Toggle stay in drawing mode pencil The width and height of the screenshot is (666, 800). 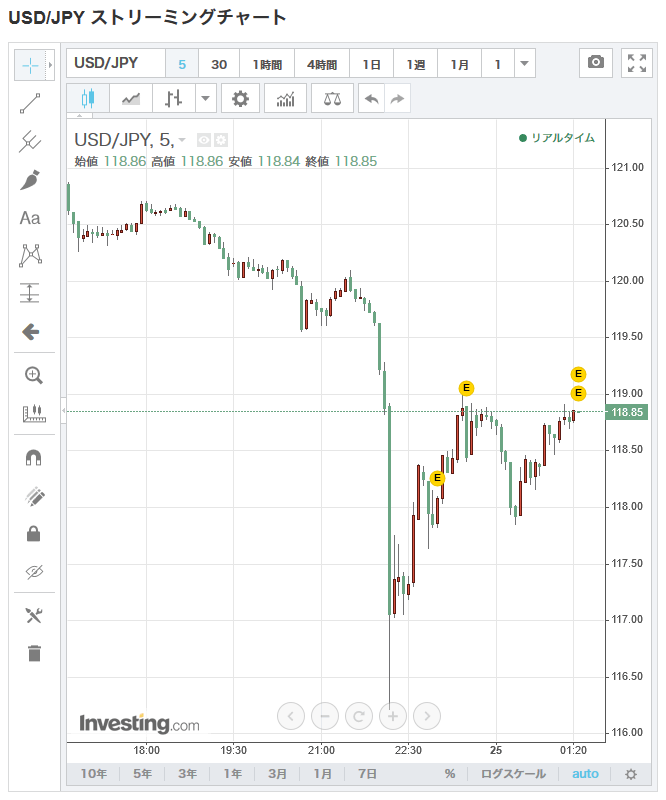pos(34,496)
